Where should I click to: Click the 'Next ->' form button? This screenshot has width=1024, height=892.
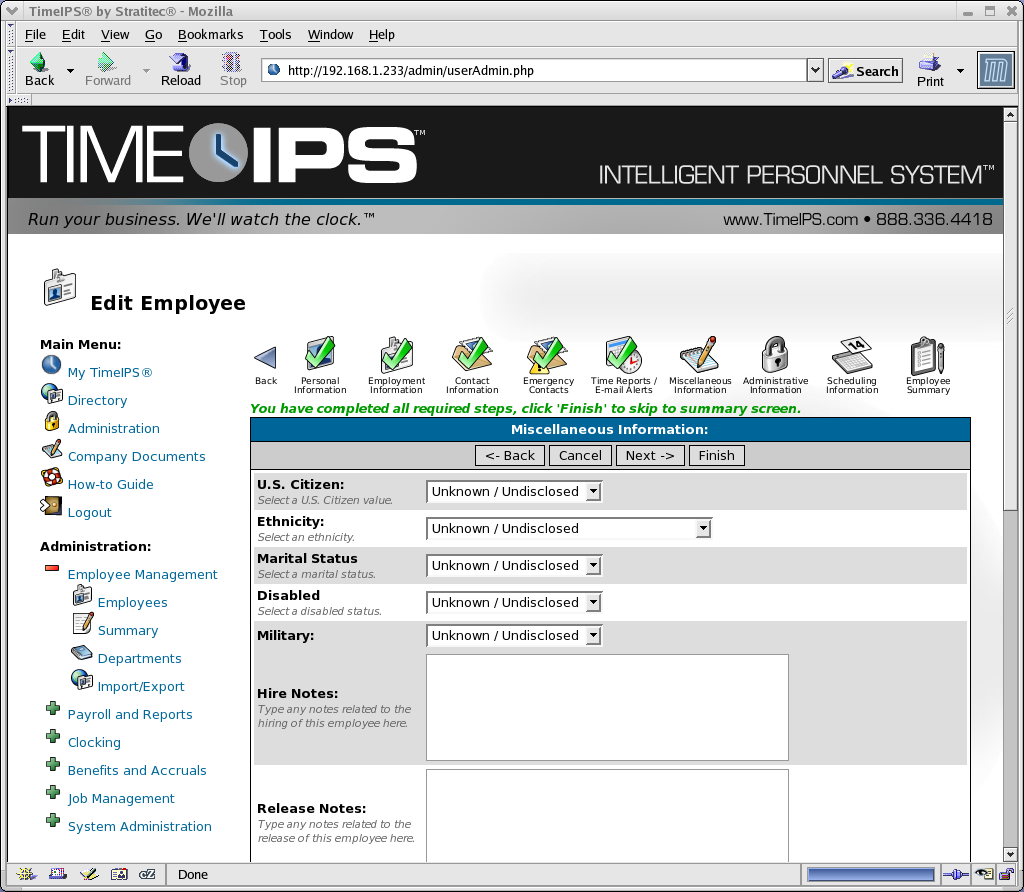click(x=650, y=455)
